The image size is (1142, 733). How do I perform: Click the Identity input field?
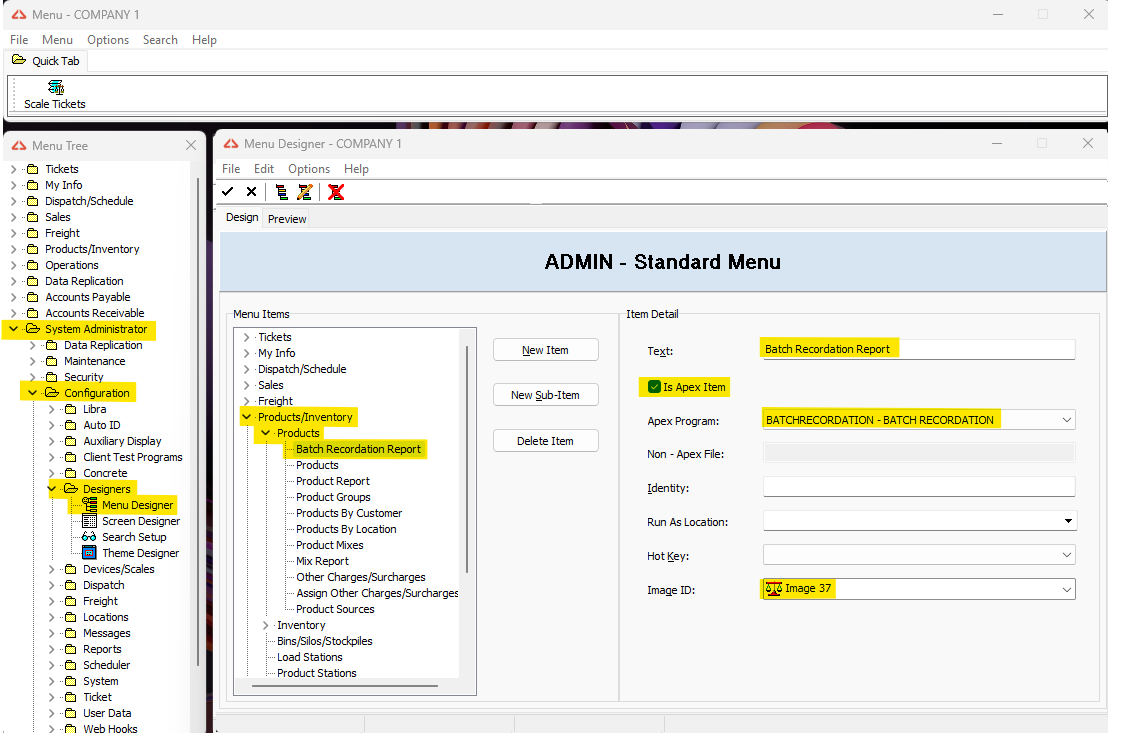pyautogui.click(x=918, y=487)
